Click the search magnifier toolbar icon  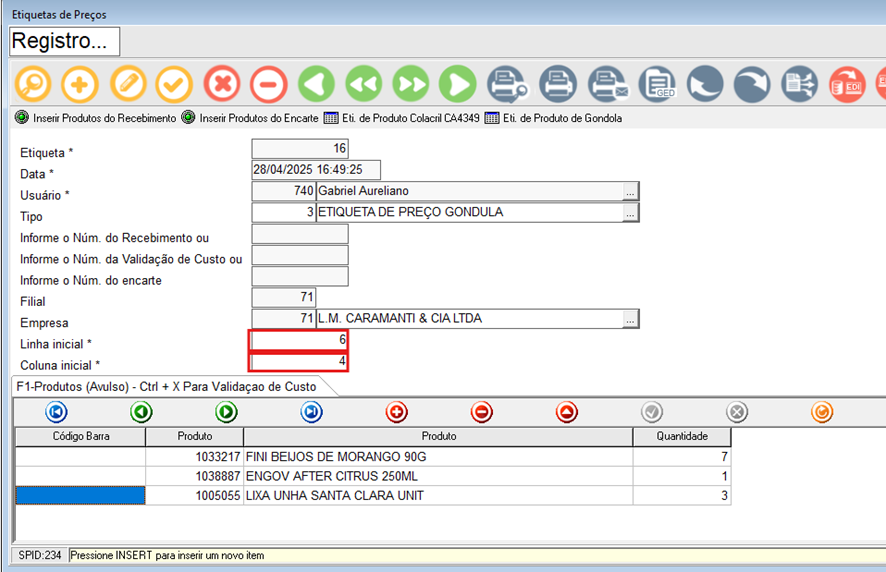(x=33, y=84)
